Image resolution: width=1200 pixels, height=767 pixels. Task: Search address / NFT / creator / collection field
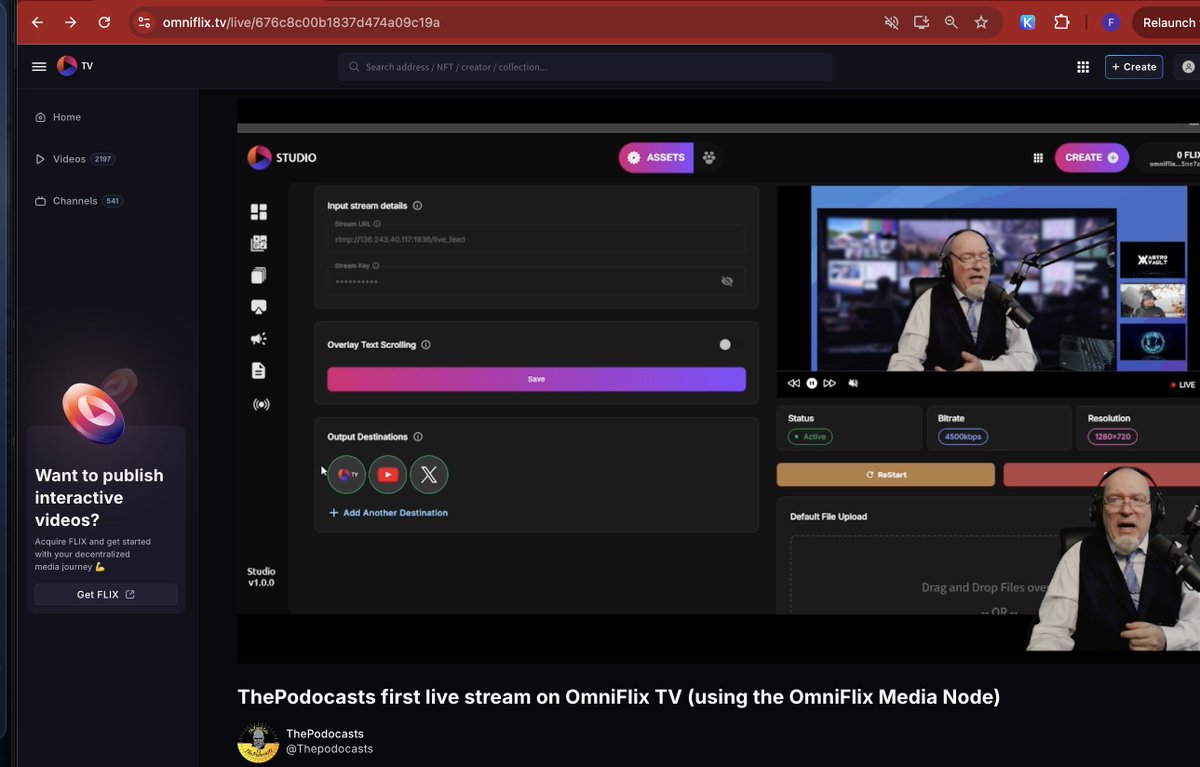pos(585,67)
